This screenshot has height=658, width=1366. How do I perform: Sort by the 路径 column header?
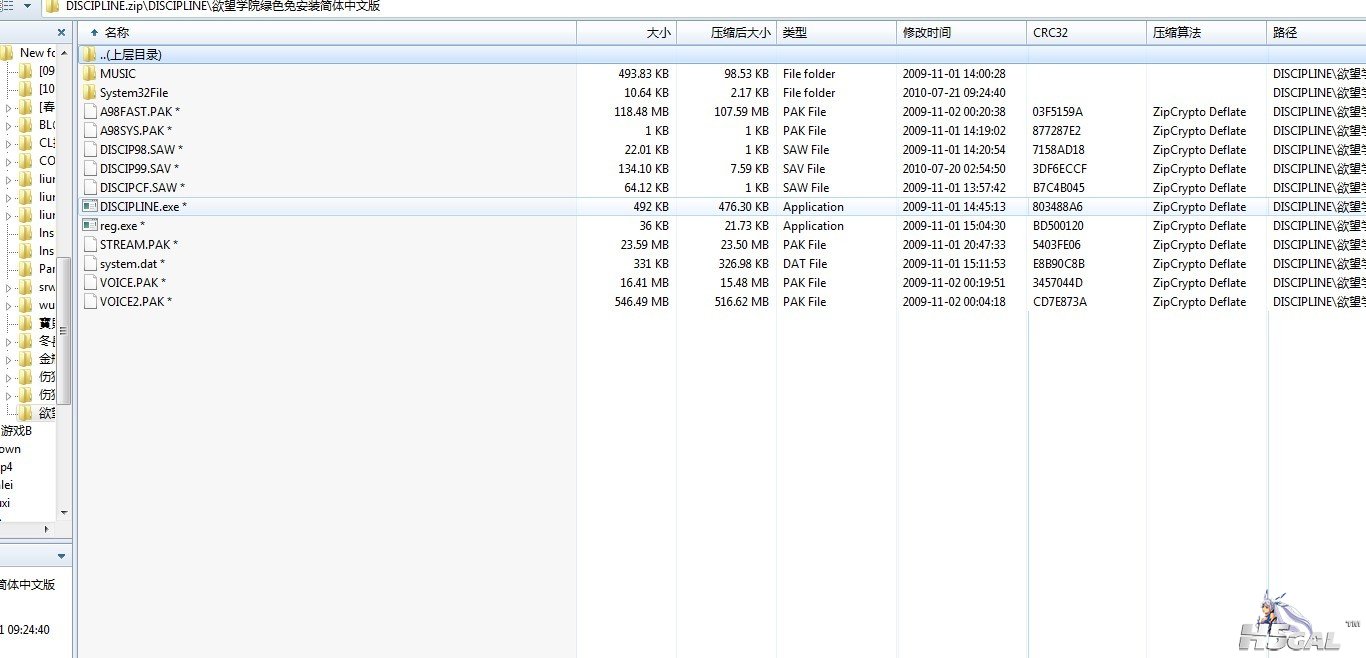click(1317, 32)
